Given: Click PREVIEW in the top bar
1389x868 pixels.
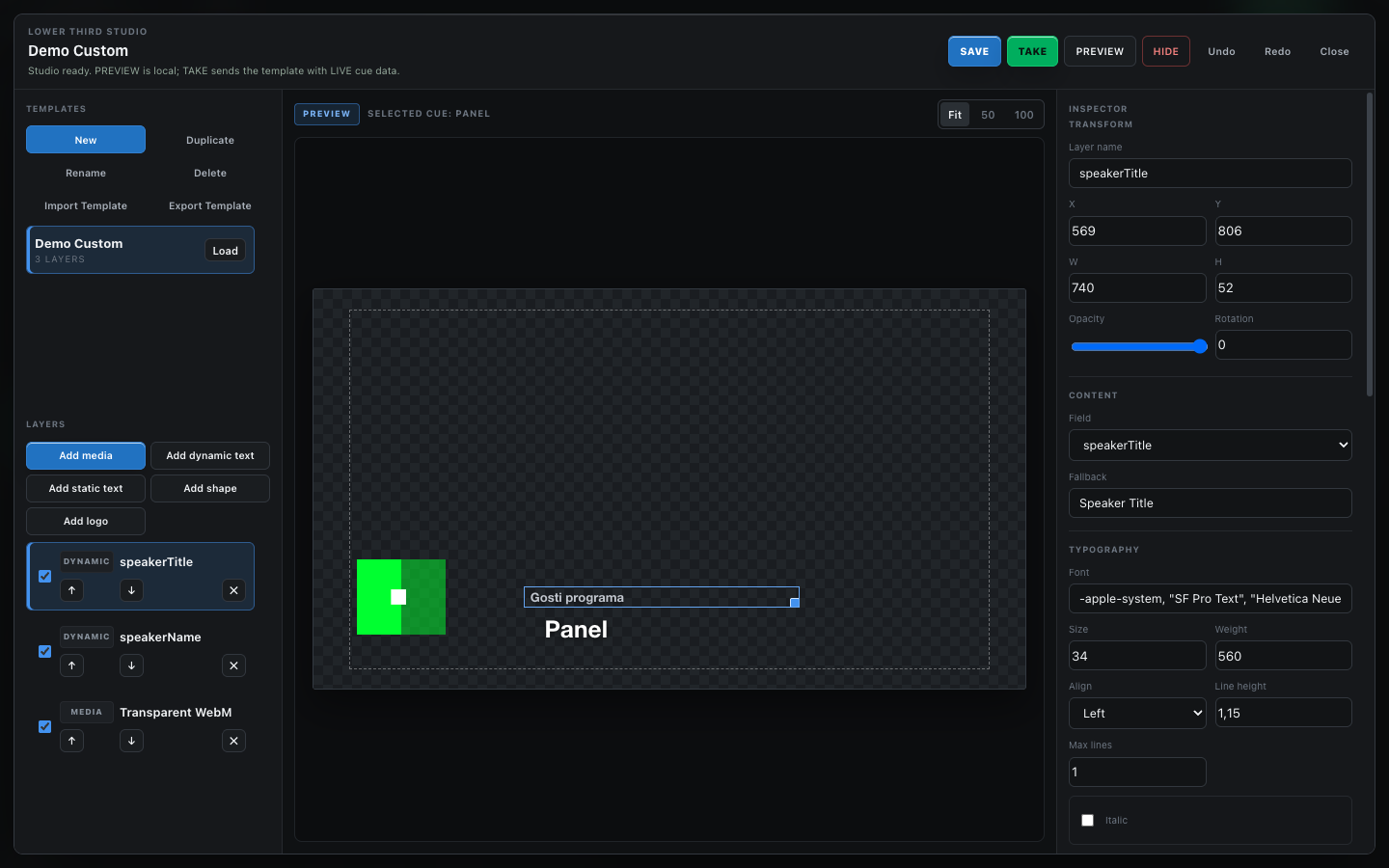Looking at the screenshot, I should (x=1100, y=51).
